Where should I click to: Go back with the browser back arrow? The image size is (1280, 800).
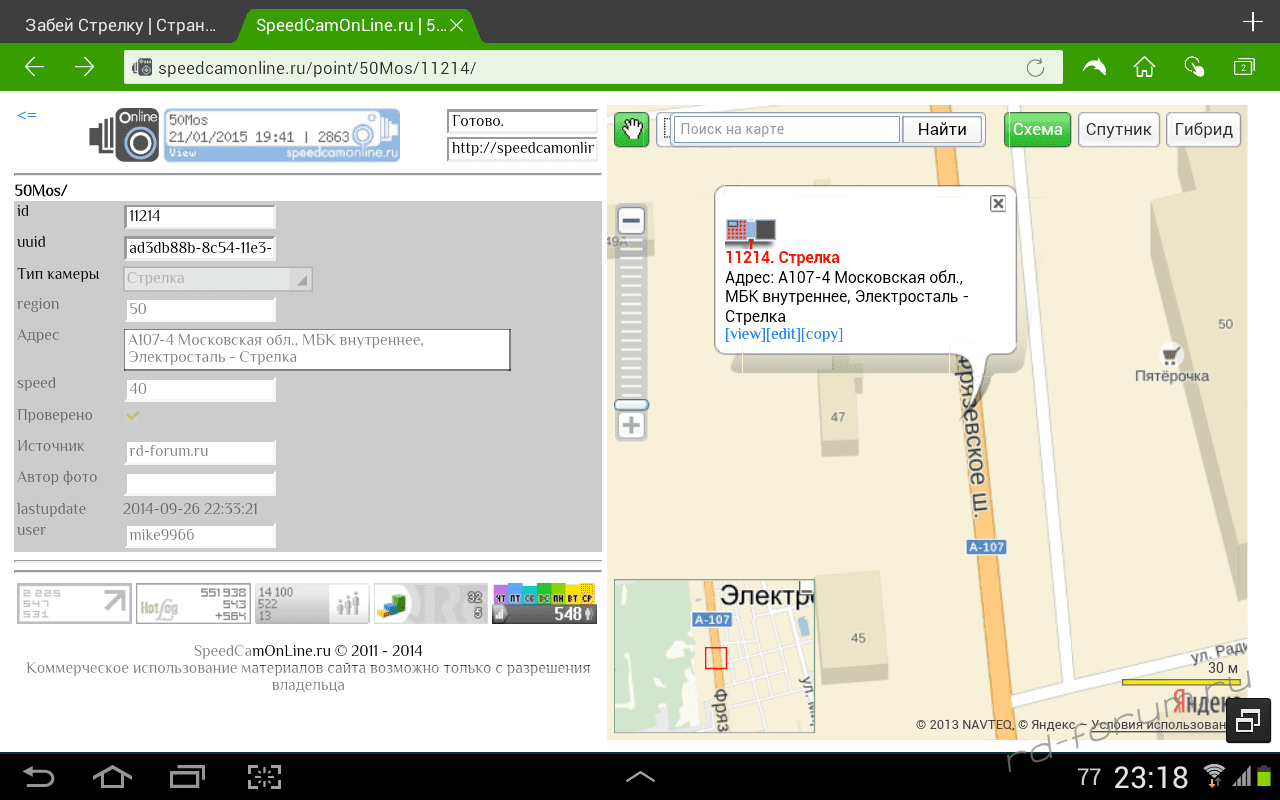35,67
